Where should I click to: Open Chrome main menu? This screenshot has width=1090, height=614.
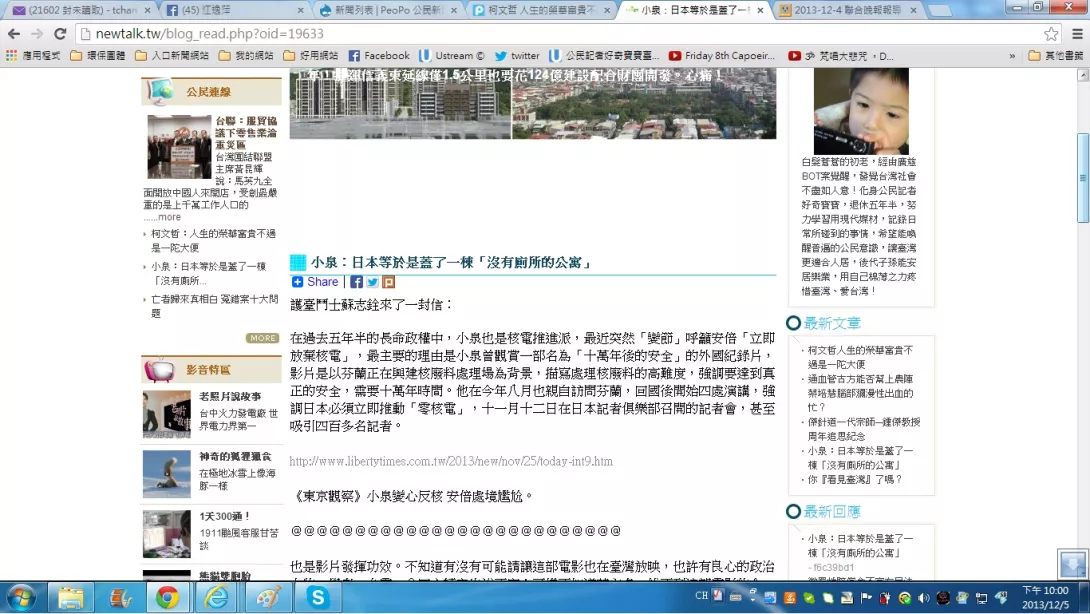(x=1077, y=33)
